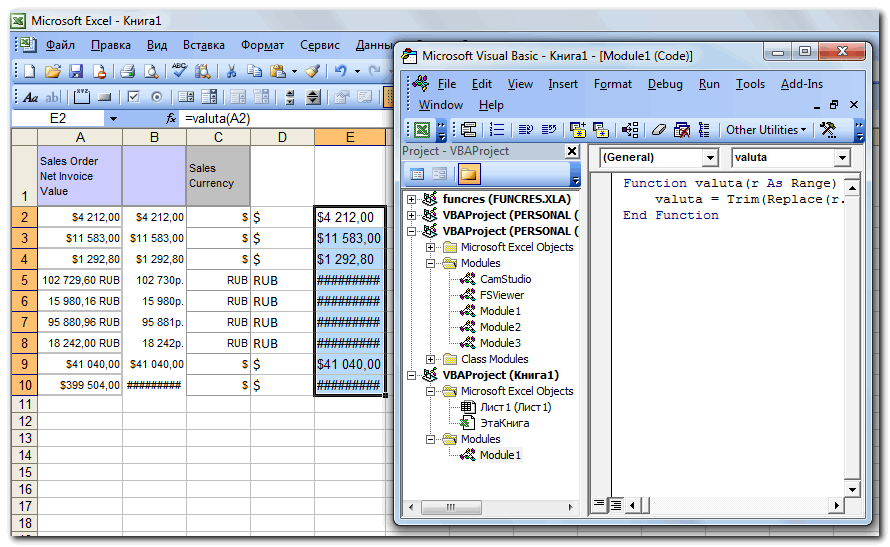Viewport: 890px width, 547px height.
Task: Switch to Full Module View in code window
Action: pyautogui.click(x=615, y=504)
